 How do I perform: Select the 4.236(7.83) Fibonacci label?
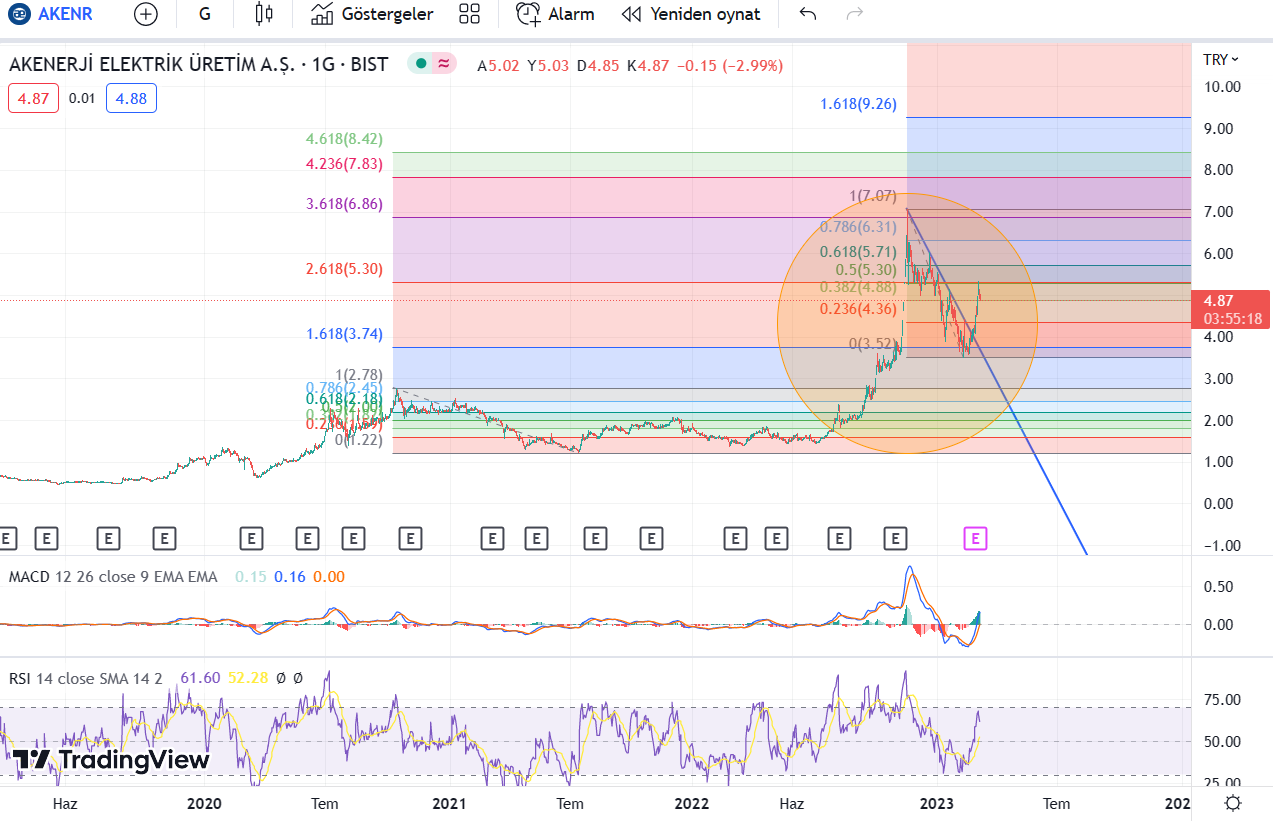[x=345, y=164]
